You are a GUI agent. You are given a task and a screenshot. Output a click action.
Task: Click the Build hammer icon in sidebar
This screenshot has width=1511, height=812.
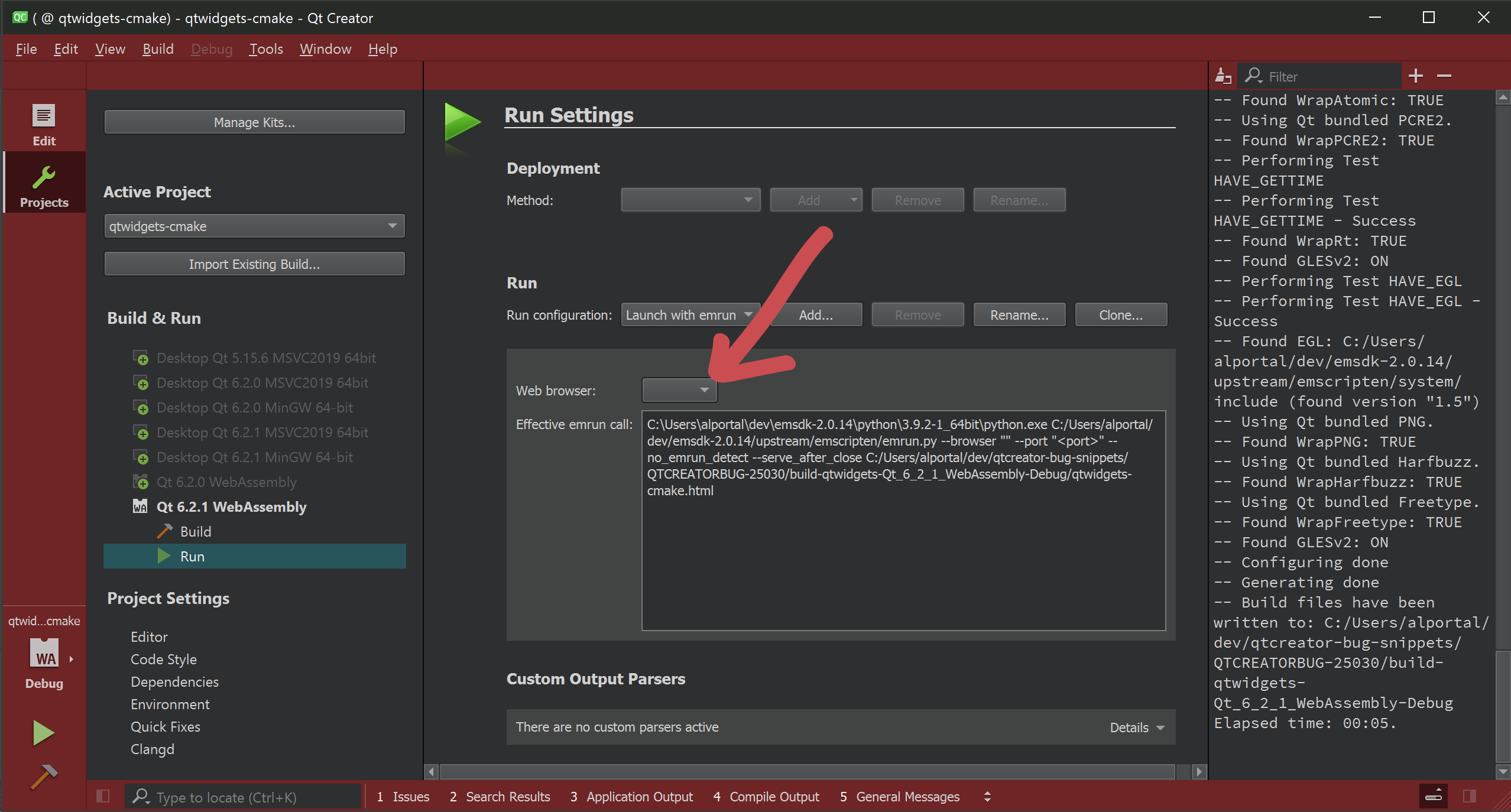[x=44, y=777]
